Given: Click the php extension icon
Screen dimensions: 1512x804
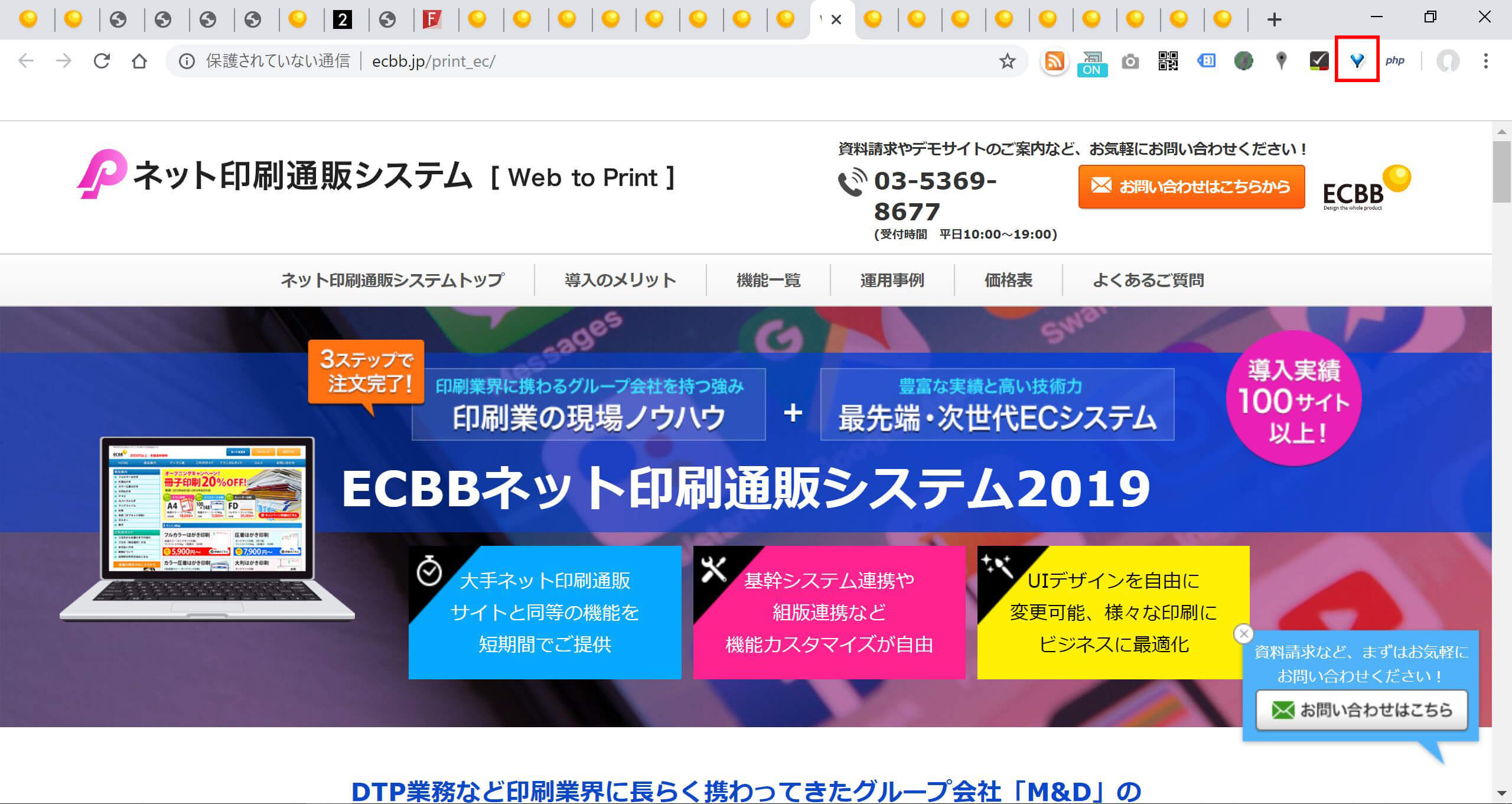Looking at the screenshot, I should 1394,61.
